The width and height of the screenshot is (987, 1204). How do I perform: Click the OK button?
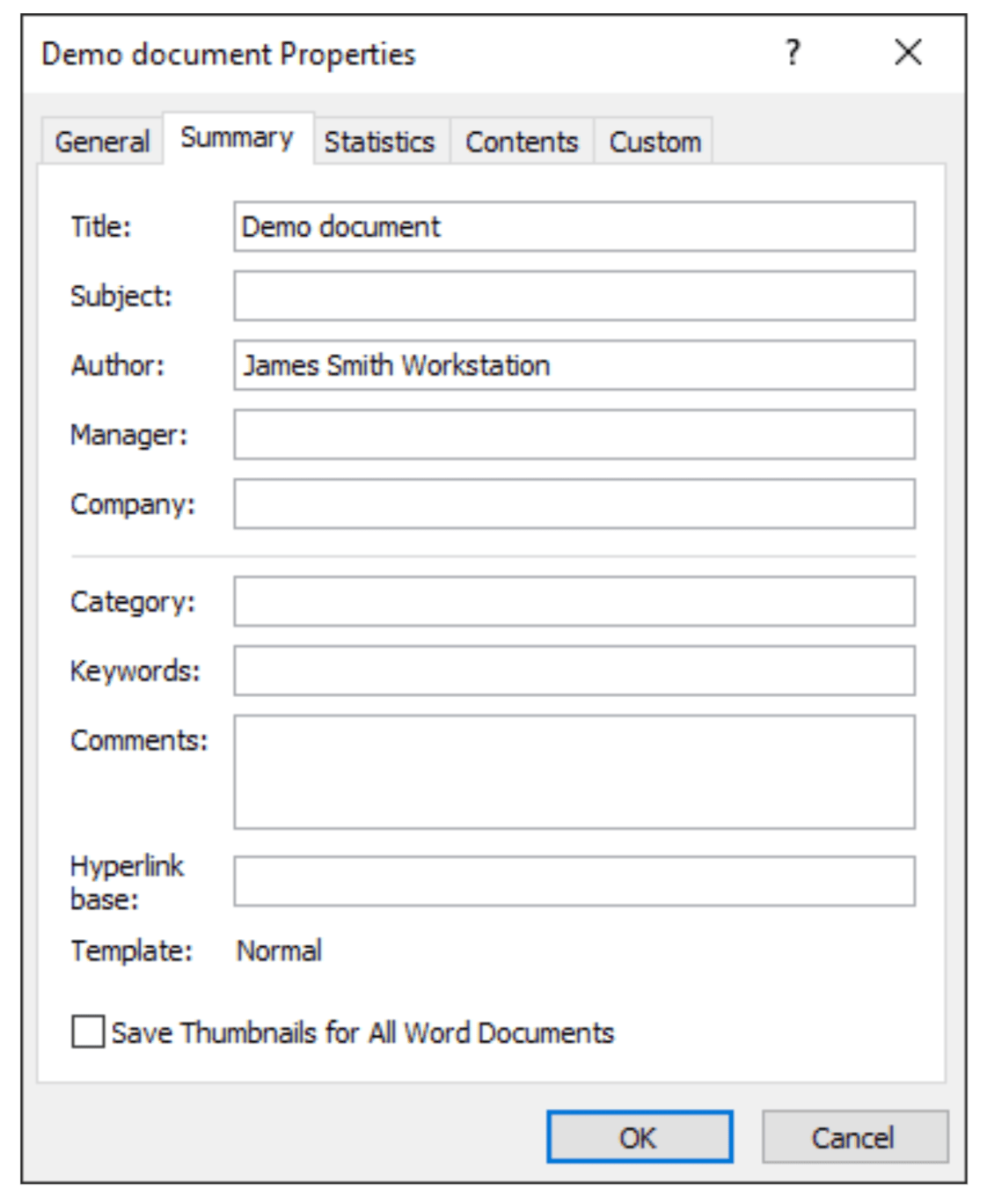click(x=640, y=1137)
